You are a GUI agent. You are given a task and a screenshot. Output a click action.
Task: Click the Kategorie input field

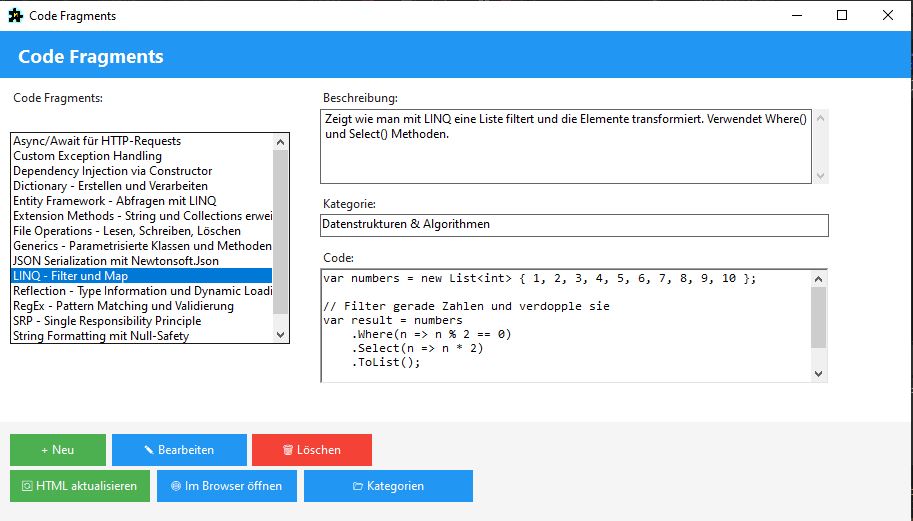pos(574,225)
